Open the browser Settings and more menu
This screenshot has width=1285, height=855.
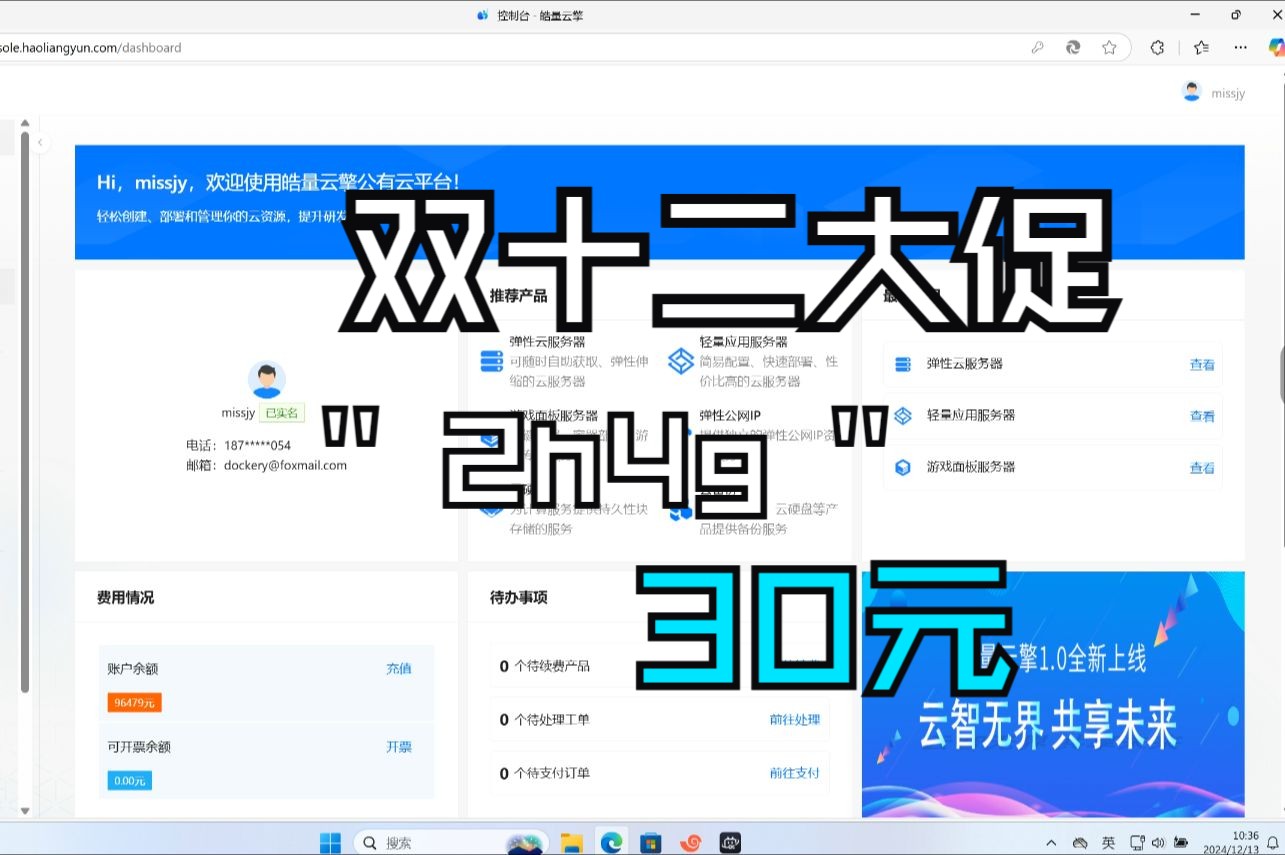(x=1241, y=47)
